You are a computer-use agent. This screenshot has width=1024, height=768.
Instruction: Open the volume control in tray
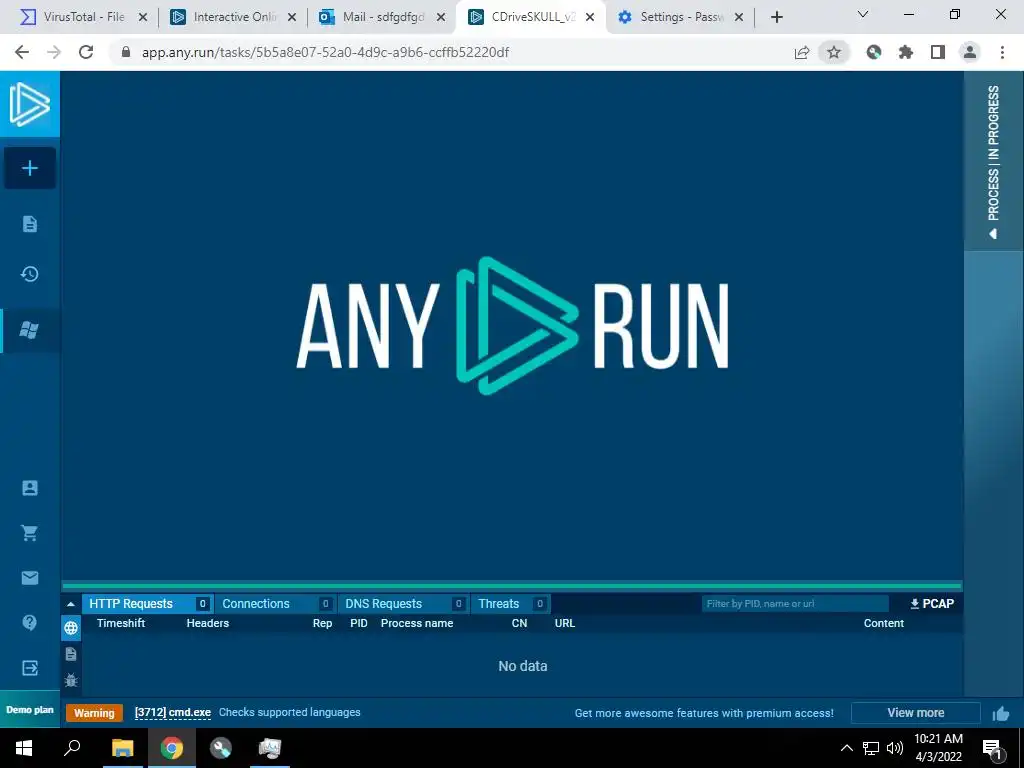[895, 748]
